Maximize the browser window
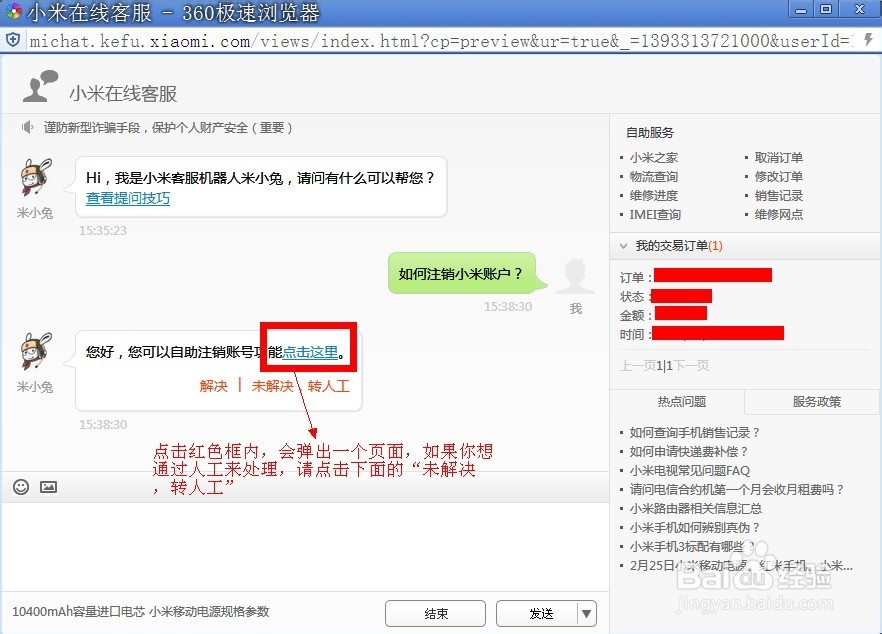The width and height of the screenshot is (882, 634). (826, 10)
